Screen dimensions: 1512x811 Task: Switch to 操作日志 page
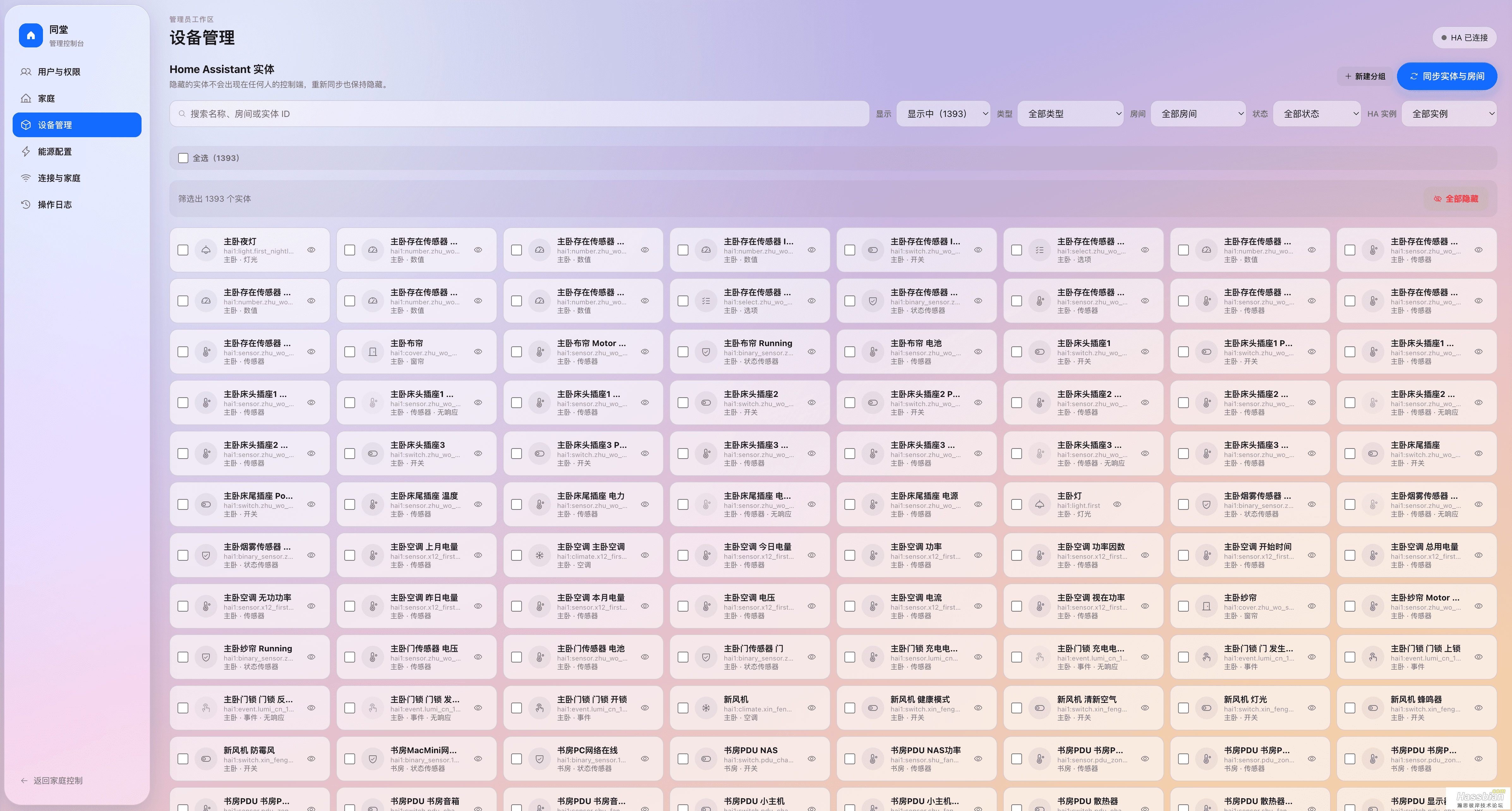(77, 204)
